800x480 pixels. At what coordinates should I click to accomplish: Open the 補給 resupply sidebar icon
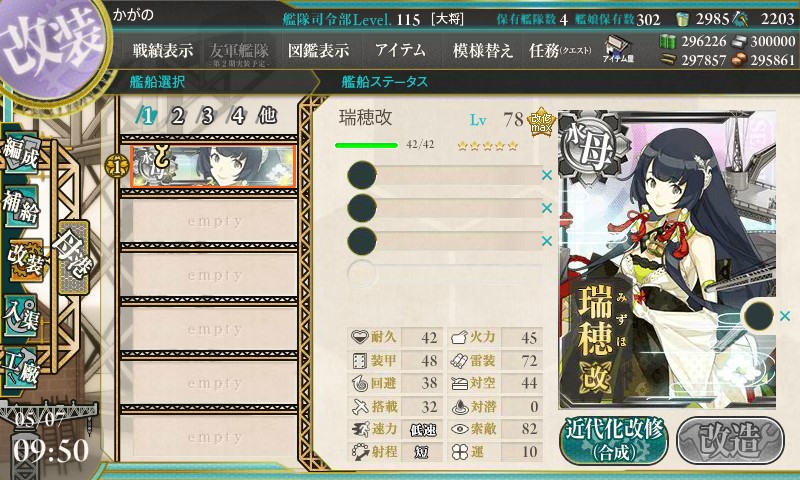21,206
